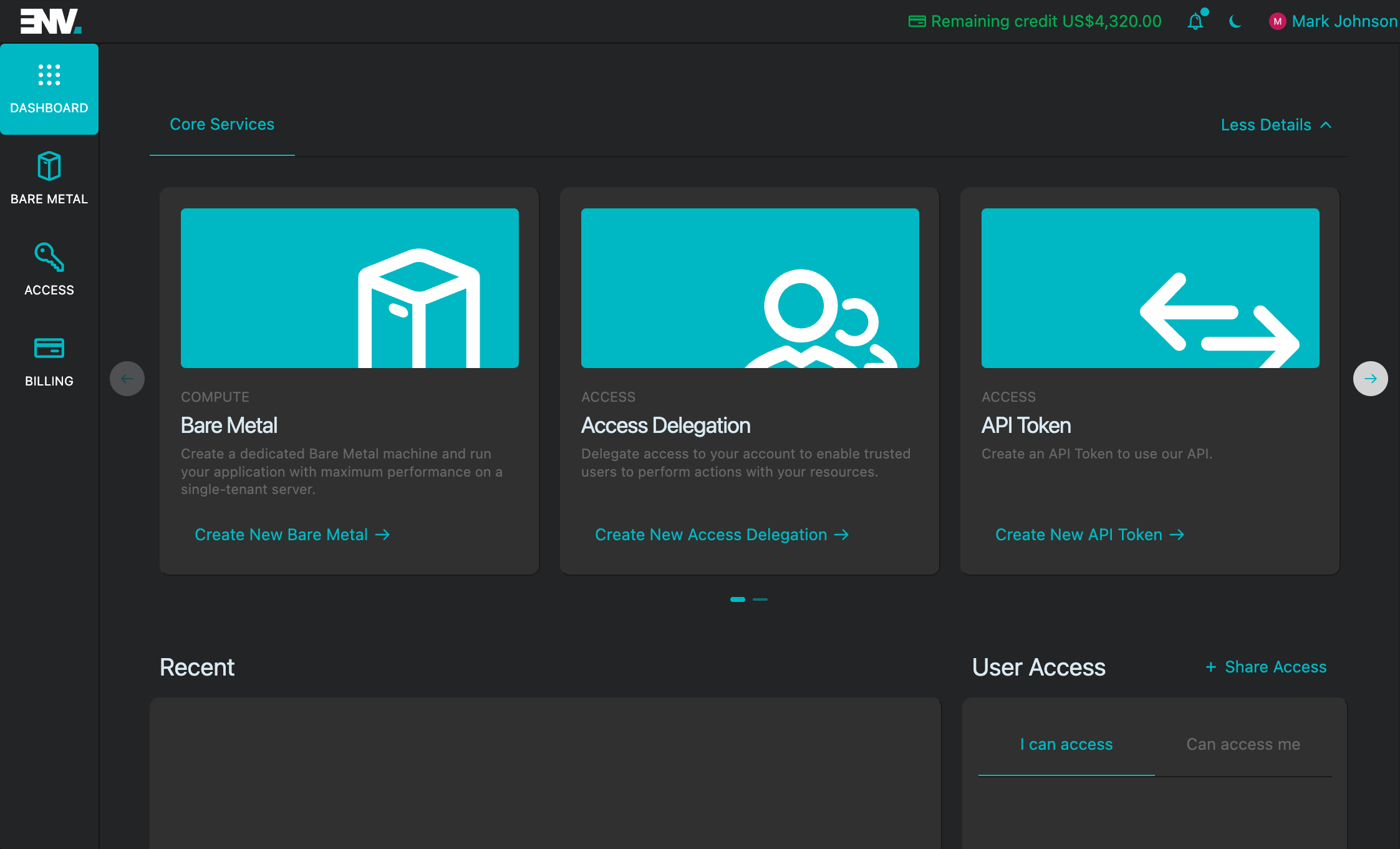Toggle dark mode with moon icon
Screen dimensions: 1400x849
pos(1235,22)
